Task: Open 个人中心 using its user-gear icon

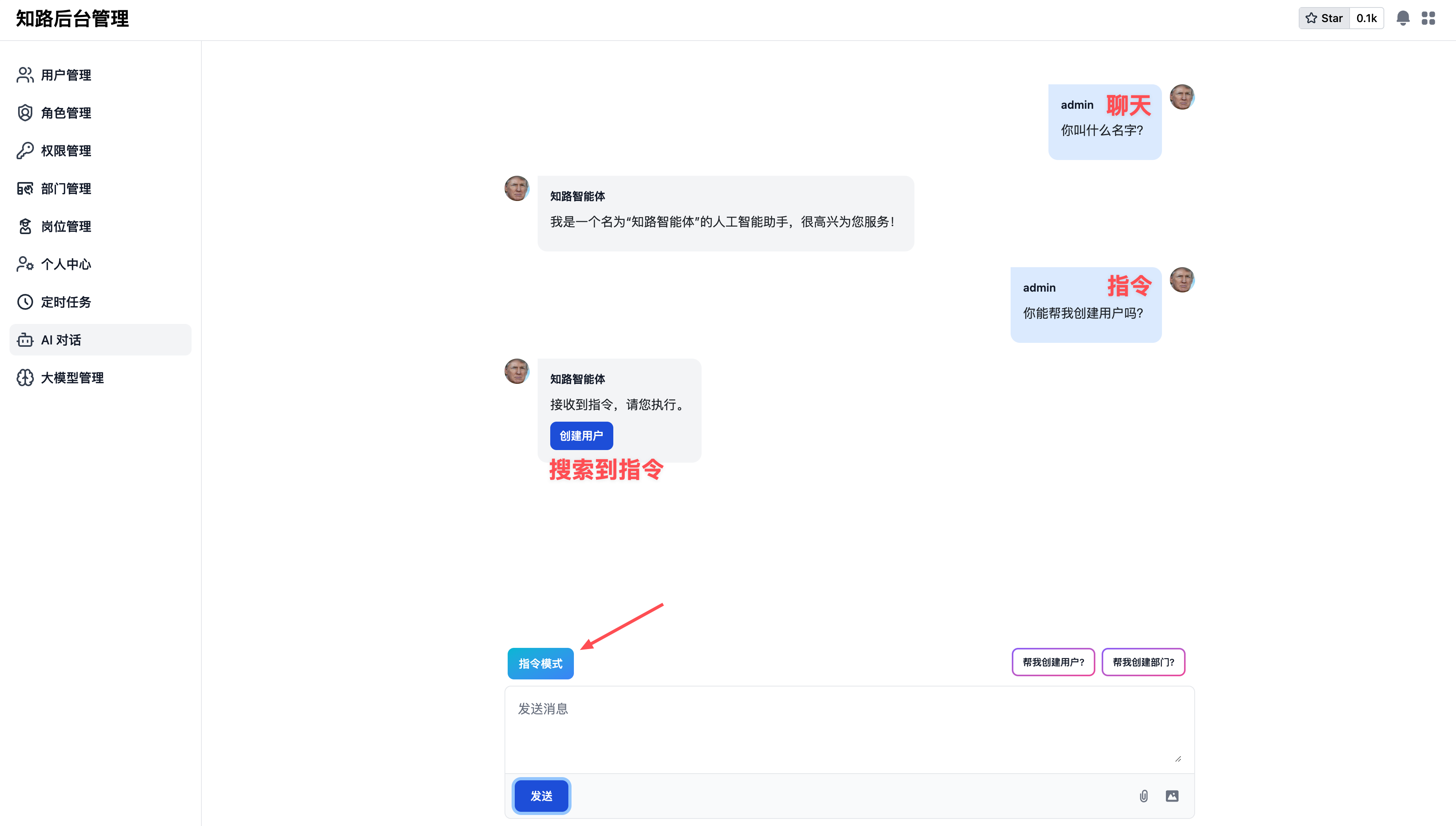Action: pyautogui.click(x=25, y=264)
